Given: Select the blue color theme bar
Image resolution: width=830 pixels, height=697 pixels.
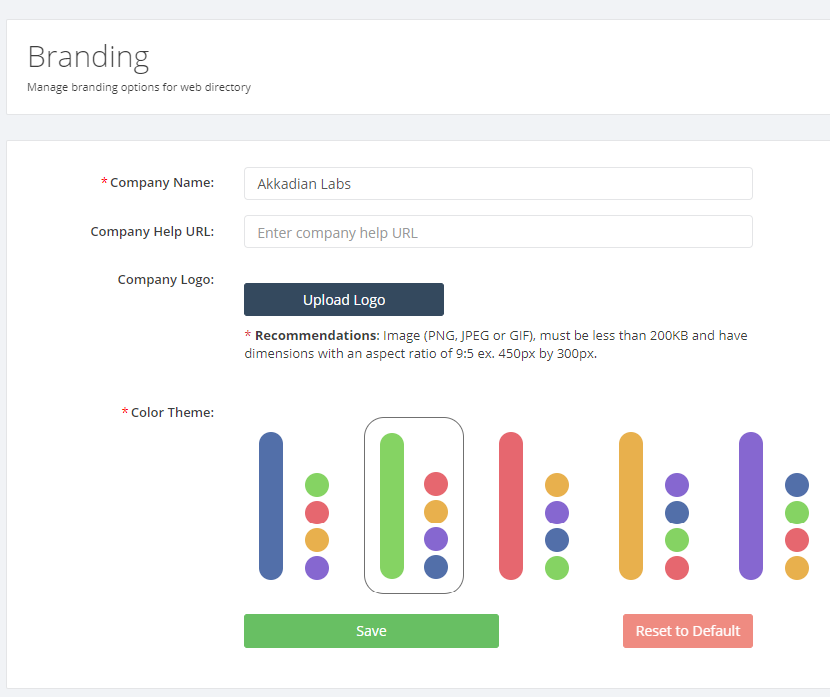Looking at the screenshot, I should 271,506.
